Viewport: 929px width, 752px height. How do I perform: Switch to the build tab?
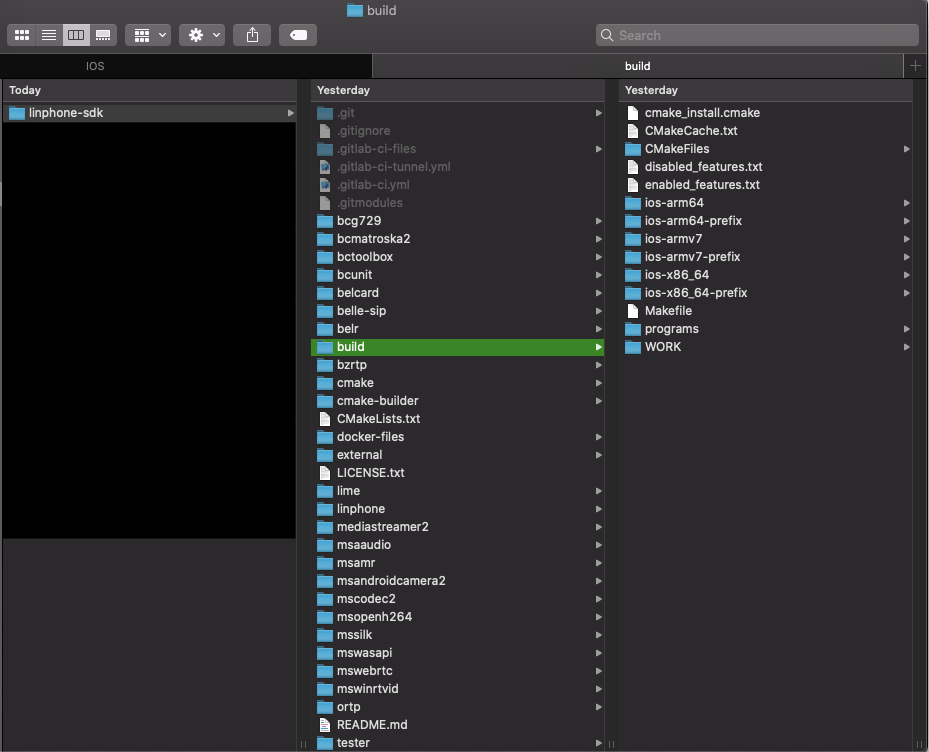pos(637,66)
